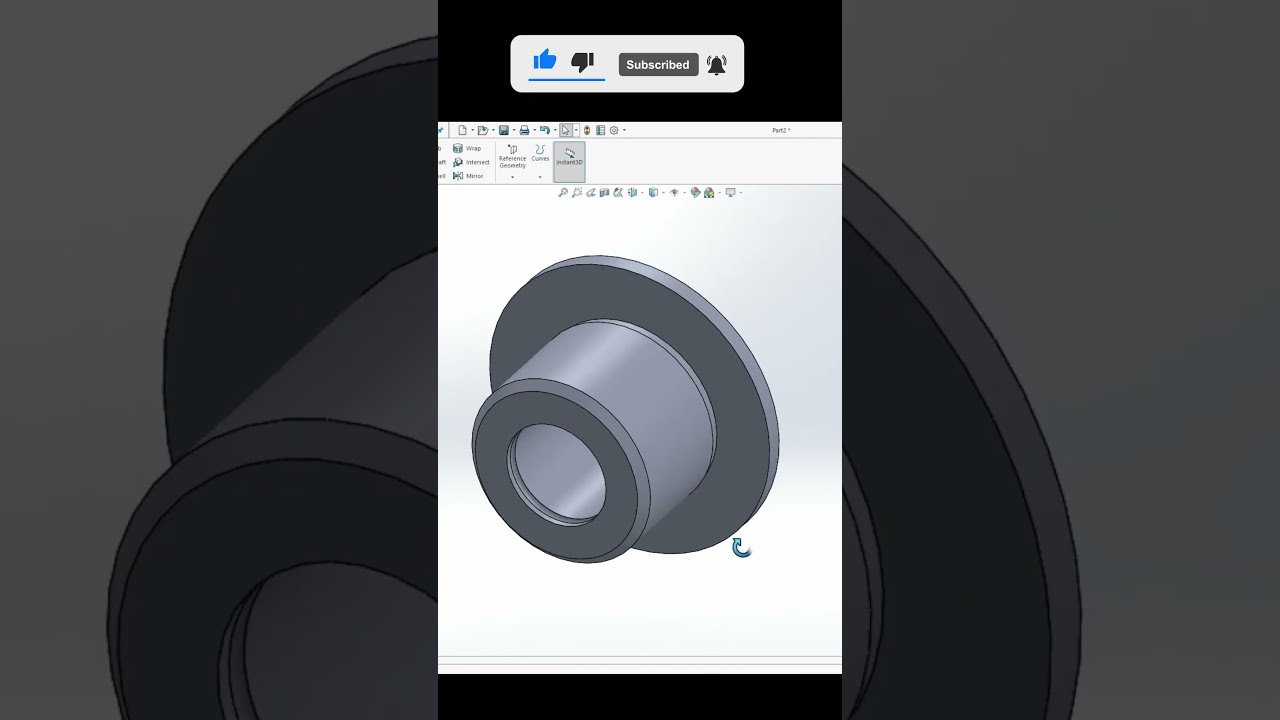This screenshot has height=720, width=1280.
Task: Click the View Settings monitor icon
Action: [730, 192]
